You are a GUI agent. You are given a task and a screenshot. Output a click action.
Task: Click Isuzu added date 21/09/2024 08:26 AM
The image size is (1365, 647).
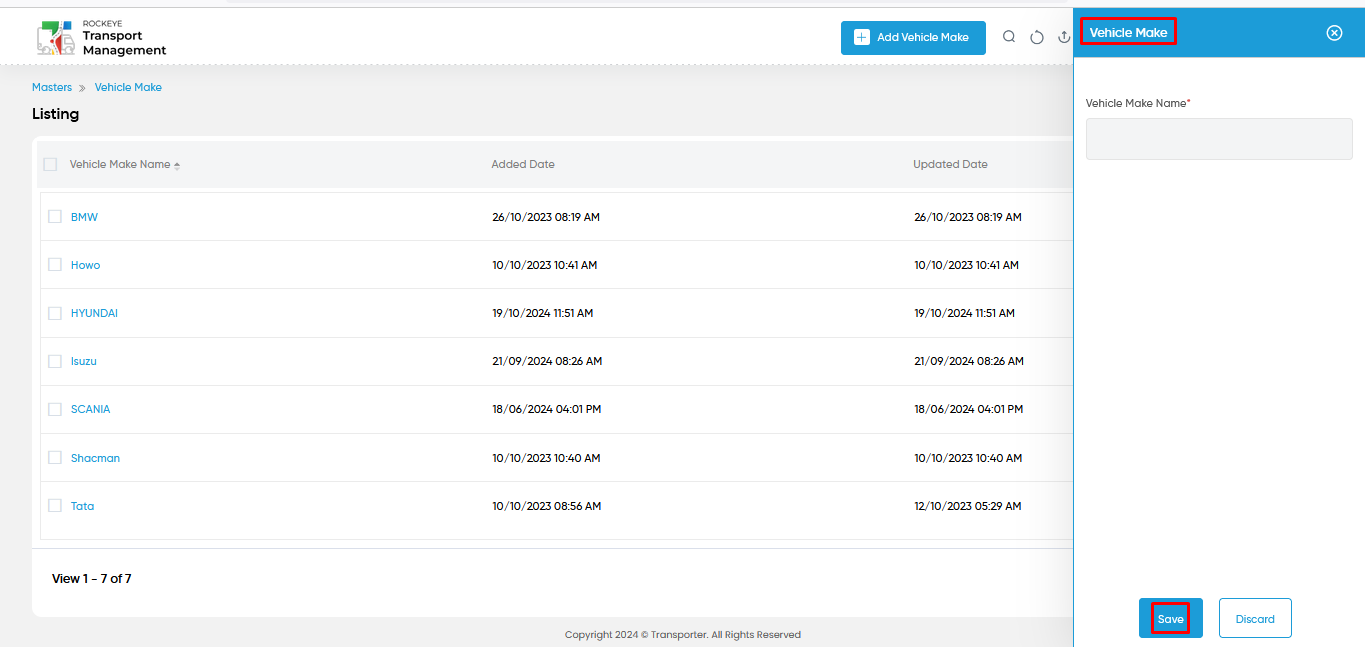(x=547, y=361)
